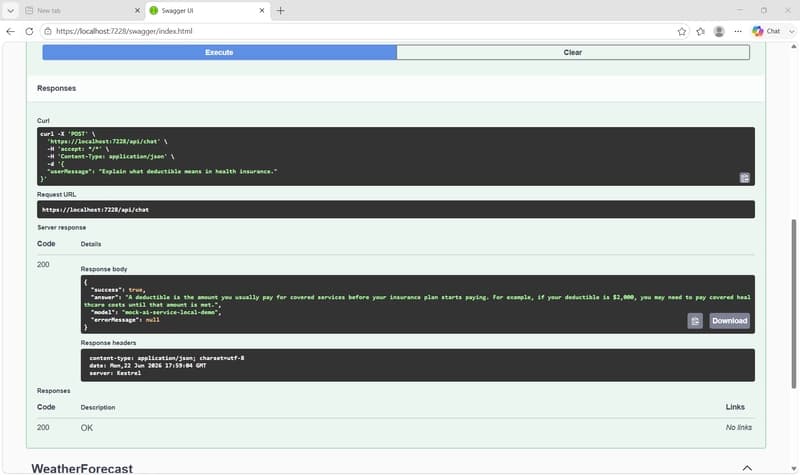Click the Links column header
Screen dimensions: 800x475
[735, 407]
